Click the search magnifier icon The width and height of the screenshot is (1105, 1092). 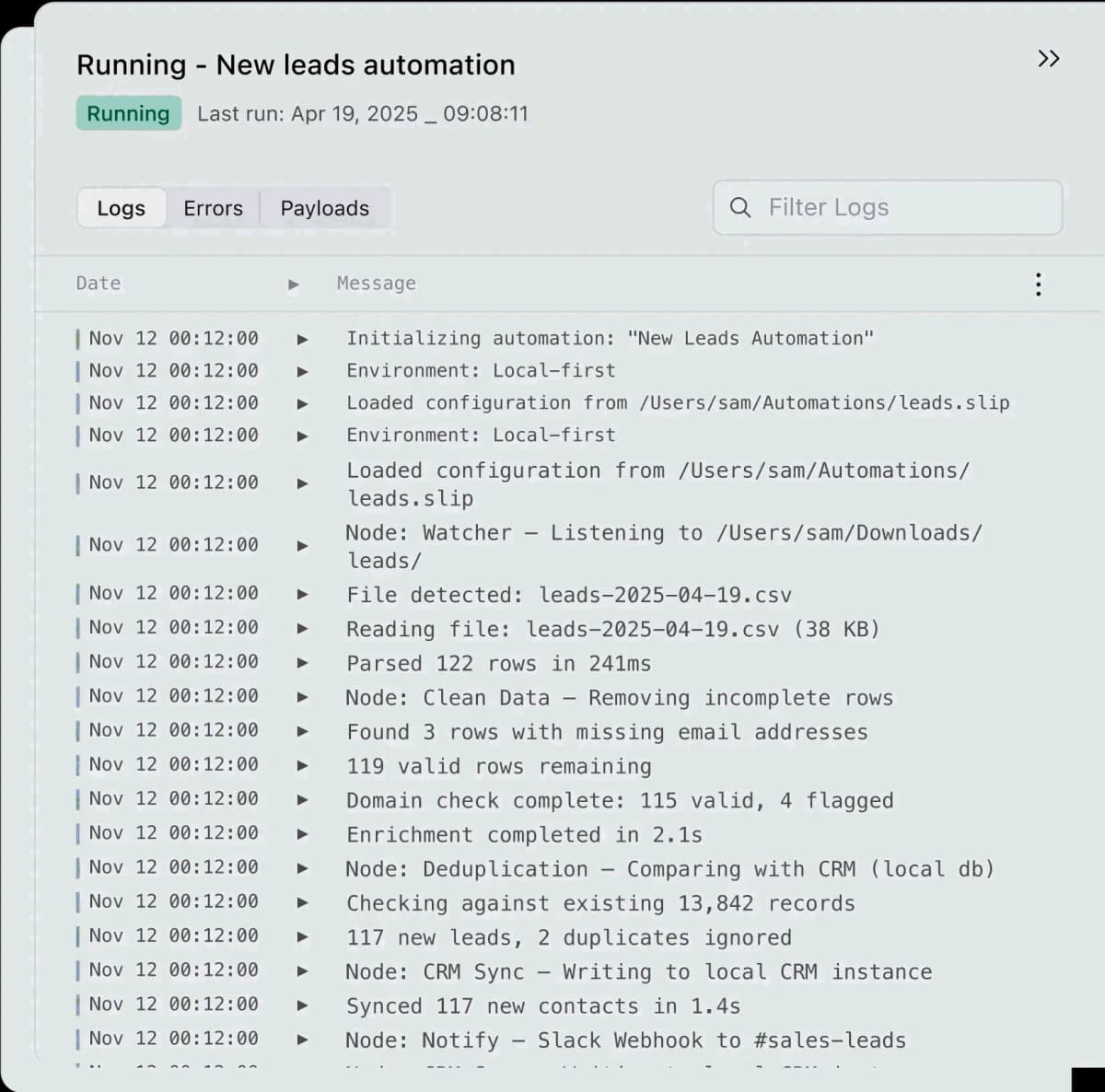click(x=740, y=207)
